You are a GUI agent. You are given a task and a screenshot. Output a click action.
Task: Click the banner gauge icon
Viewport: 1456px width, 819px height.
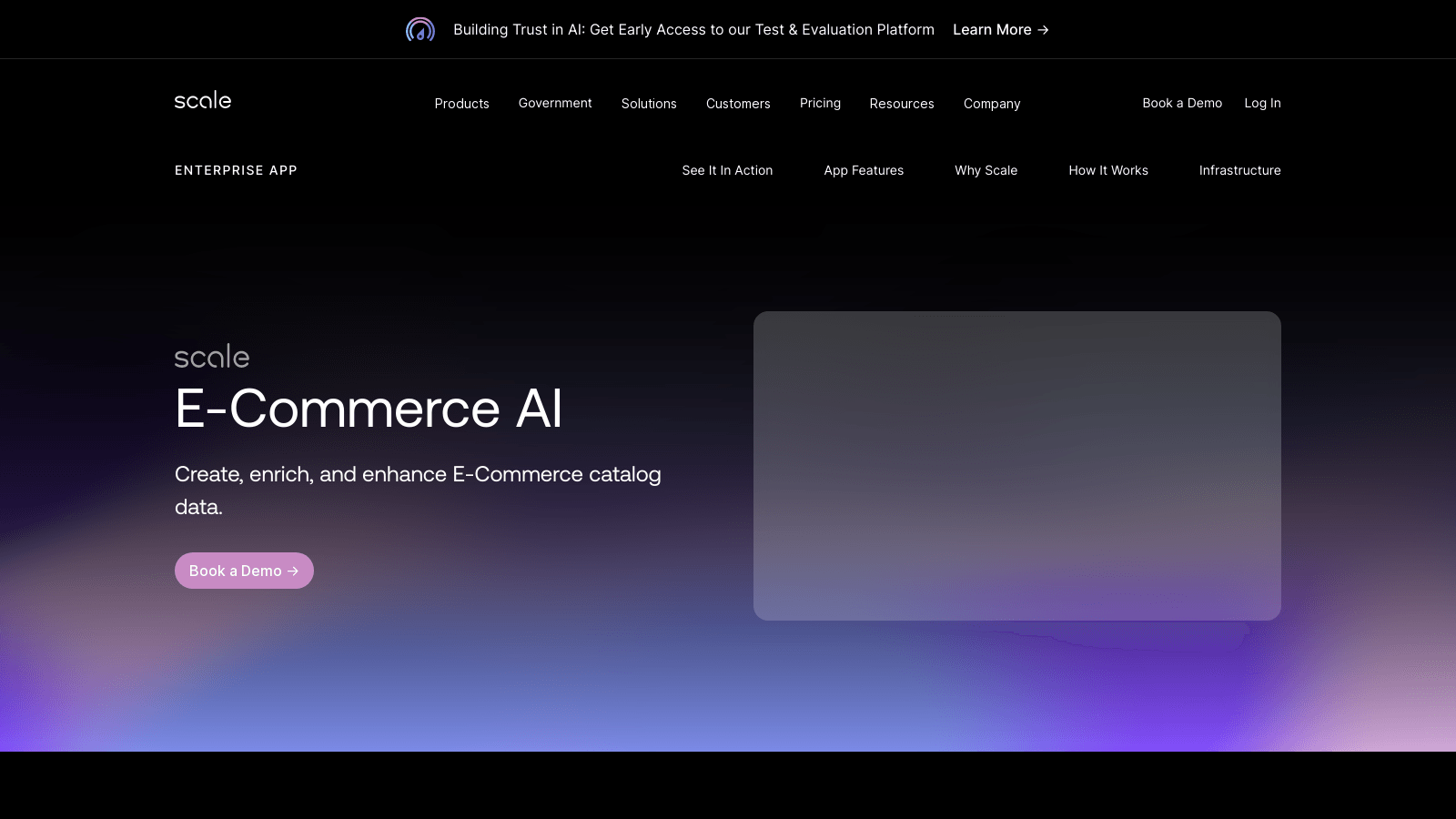point(420,30)
